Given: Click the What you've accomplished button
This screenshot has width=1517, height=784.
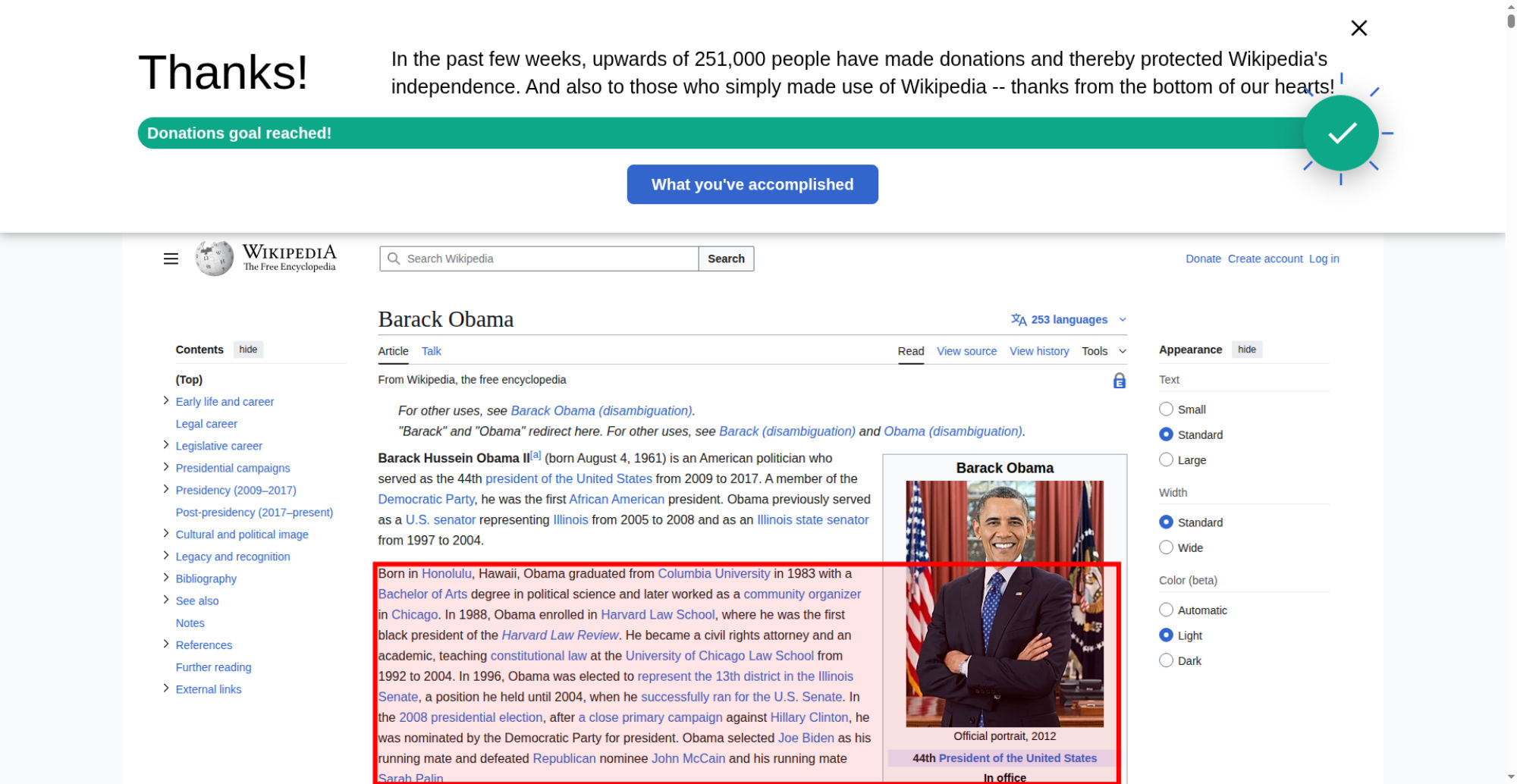Looking at the screenshot, I should [752, 184].
